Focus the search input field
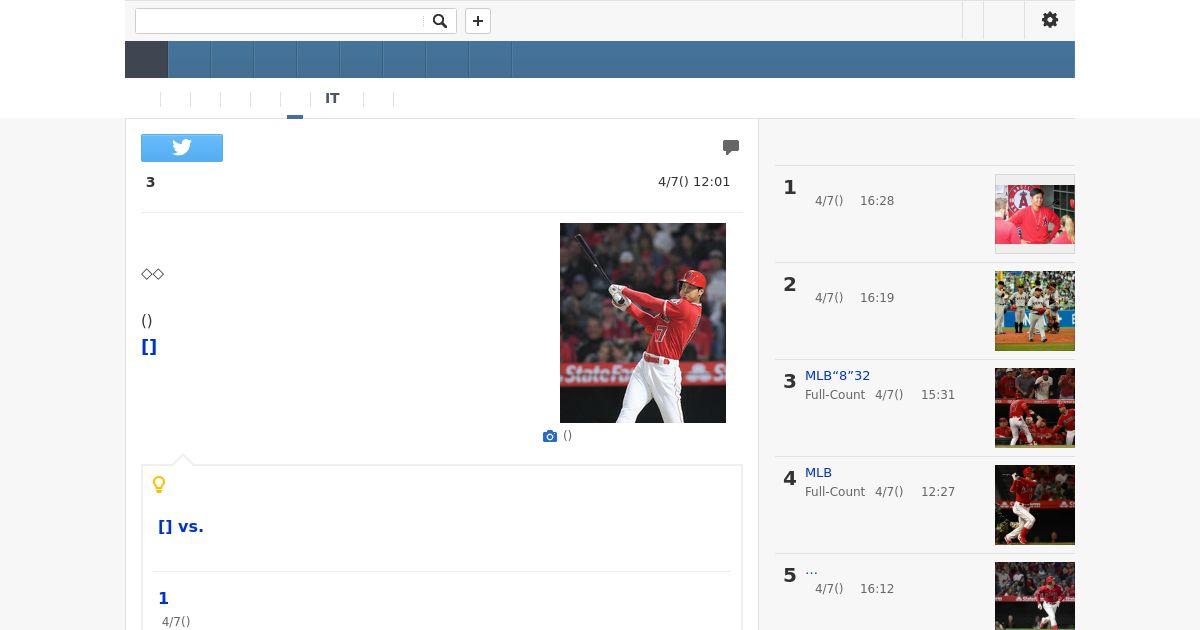Screen dimensions: 1200x630 tap(280, 21)
